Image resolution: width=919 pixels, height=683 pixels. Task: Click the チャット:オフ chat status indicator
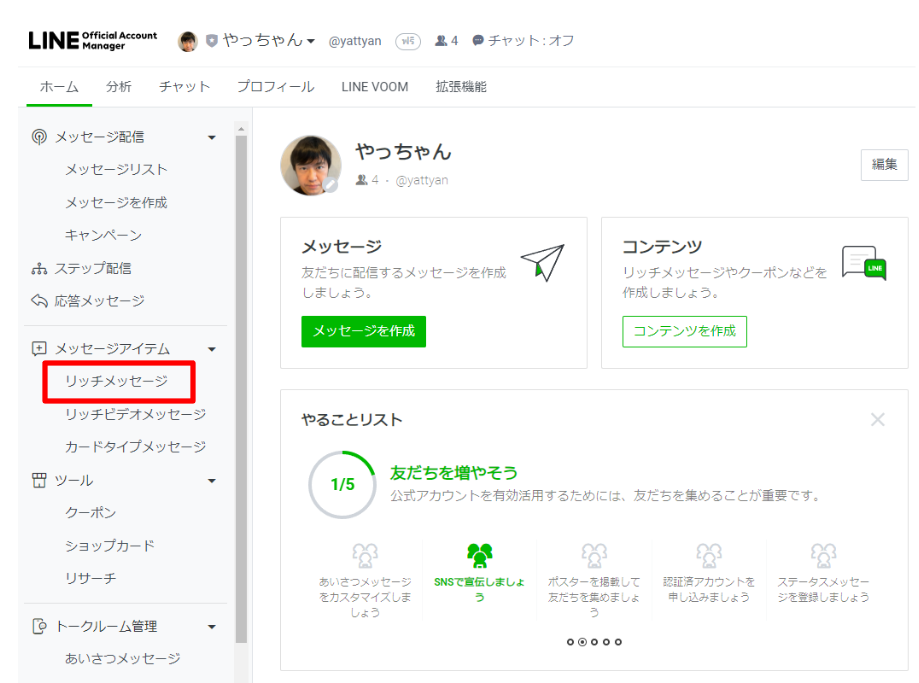click(523, 40)
